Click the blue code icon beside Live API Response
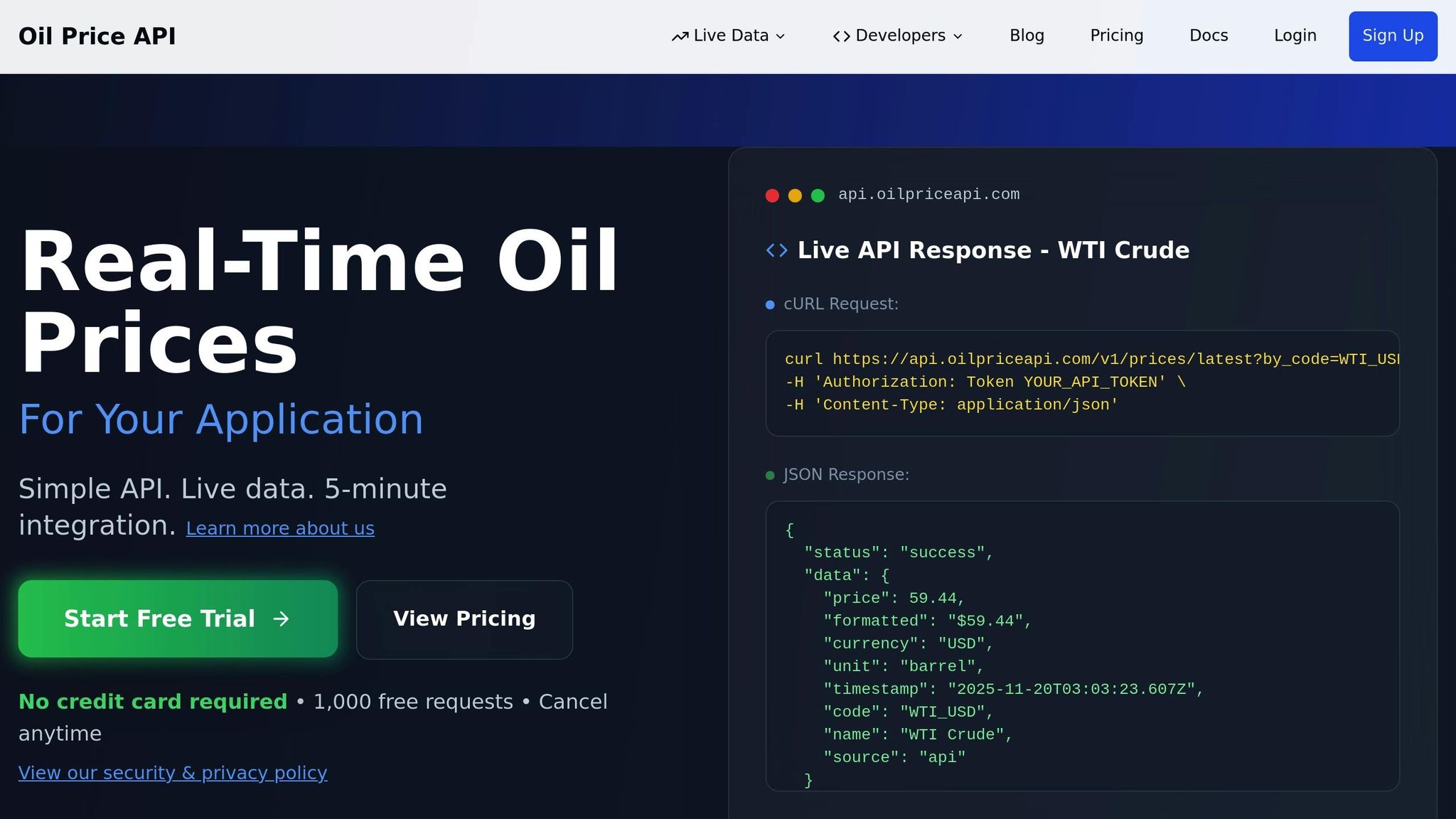Viewport: 1456px width, 819px height. click(x=776, y=250)
